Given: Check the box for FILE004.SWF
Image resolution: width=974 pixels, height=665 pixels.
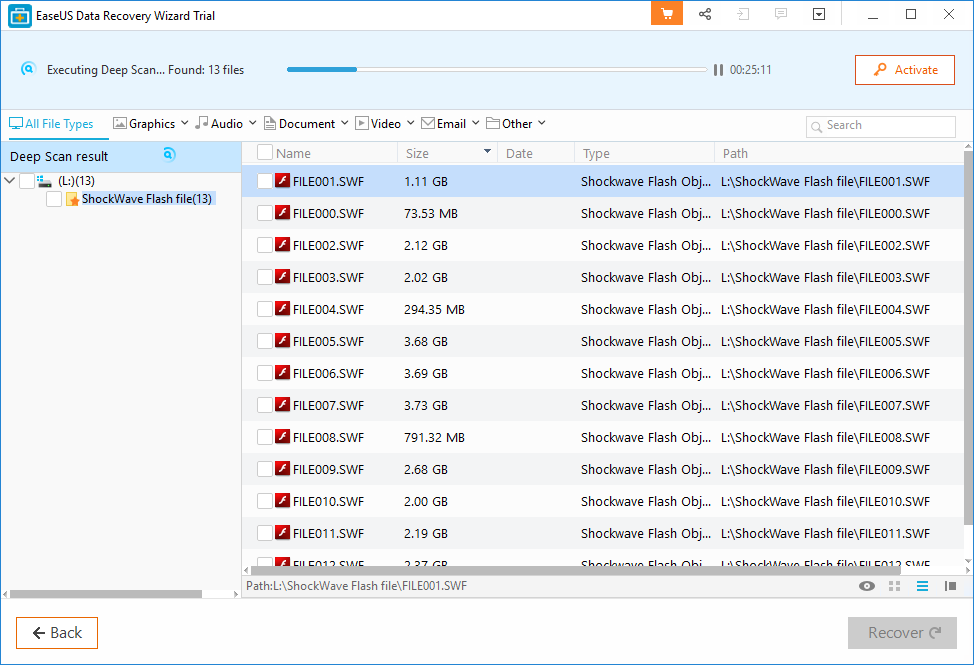Looking at the screenshot, I should 265,309.
